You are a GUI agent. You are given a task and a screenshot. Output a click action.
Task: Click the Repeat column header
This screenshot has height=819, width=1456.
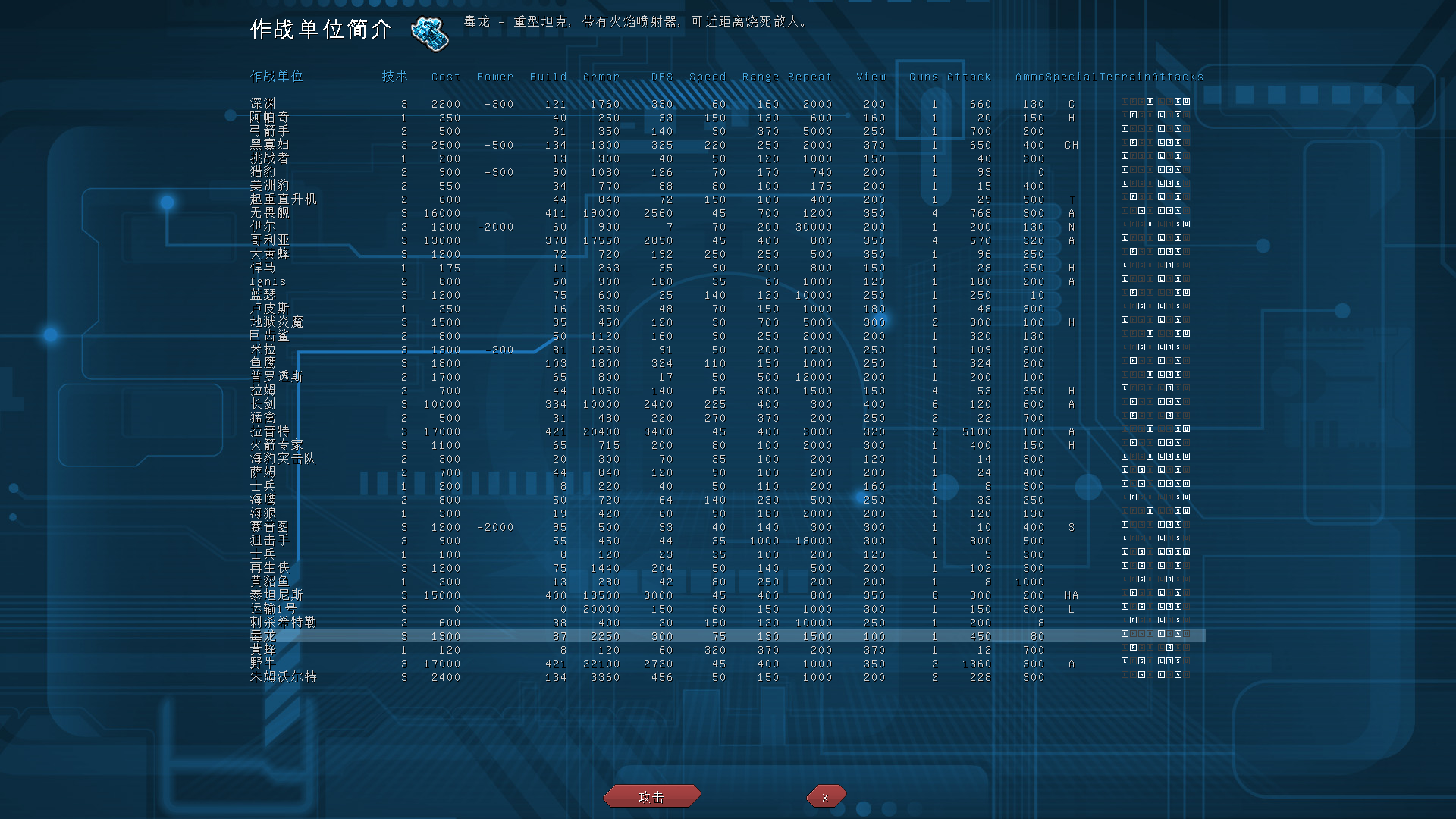810,77
